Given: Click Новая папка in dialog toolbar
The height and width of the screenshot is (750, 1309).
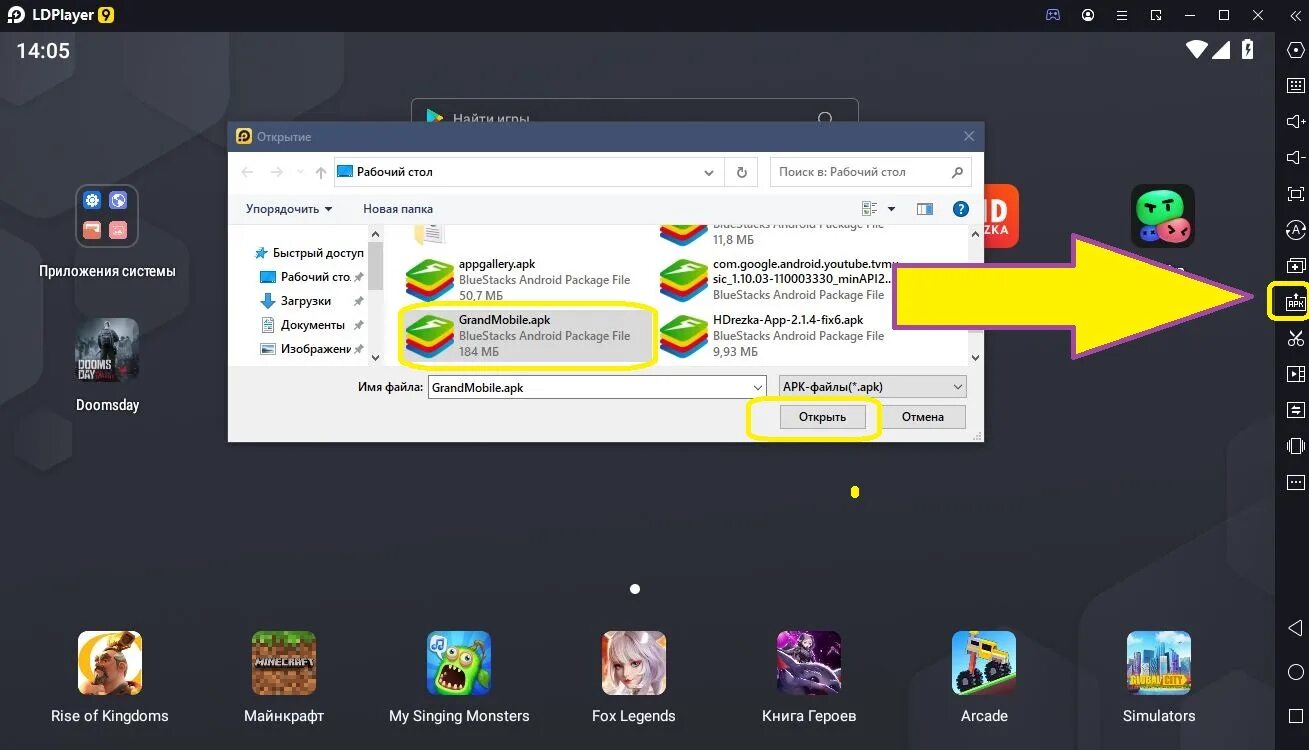Looking at the screenshot, I should point(398,209).
